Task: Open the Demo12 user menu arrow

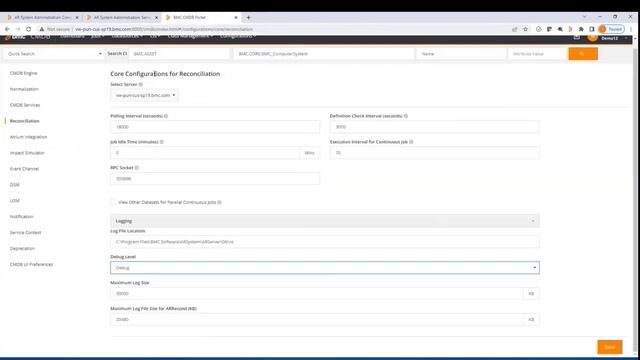Action: point(626,38)
